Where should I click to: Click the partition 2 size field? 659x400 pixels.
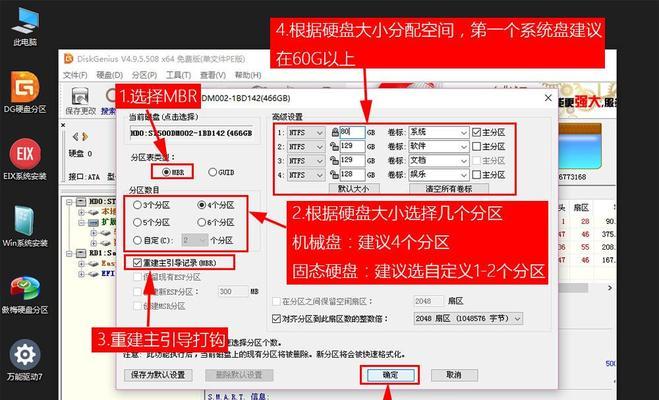353,147
